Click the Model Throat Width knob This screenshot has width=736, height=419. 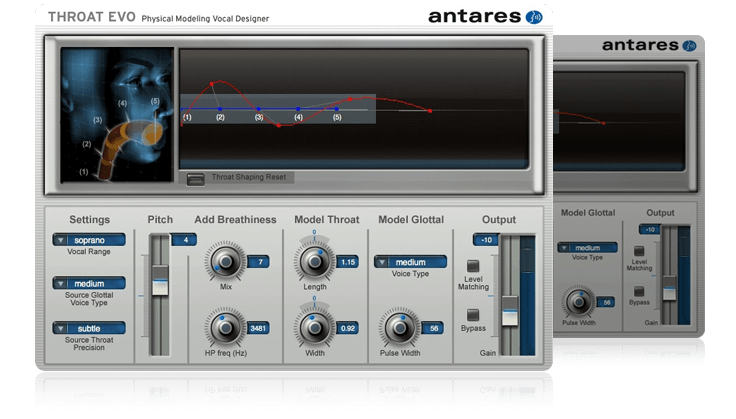(x=314, y=328)
